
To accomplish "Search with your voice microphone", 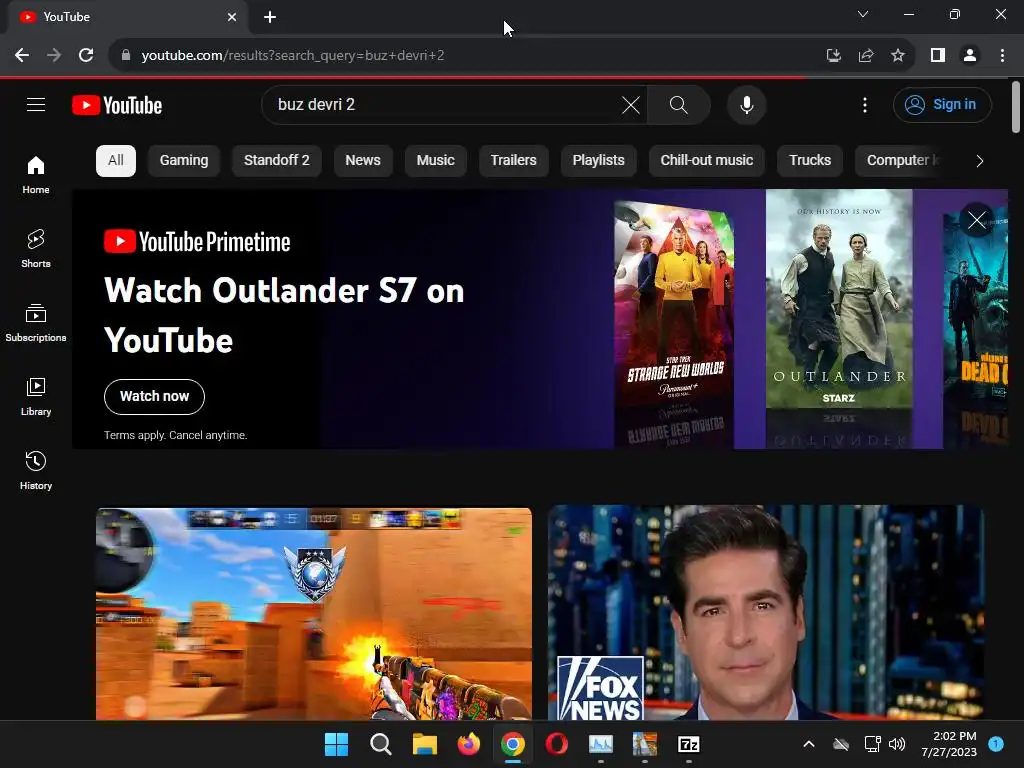I will coord(746,104).
